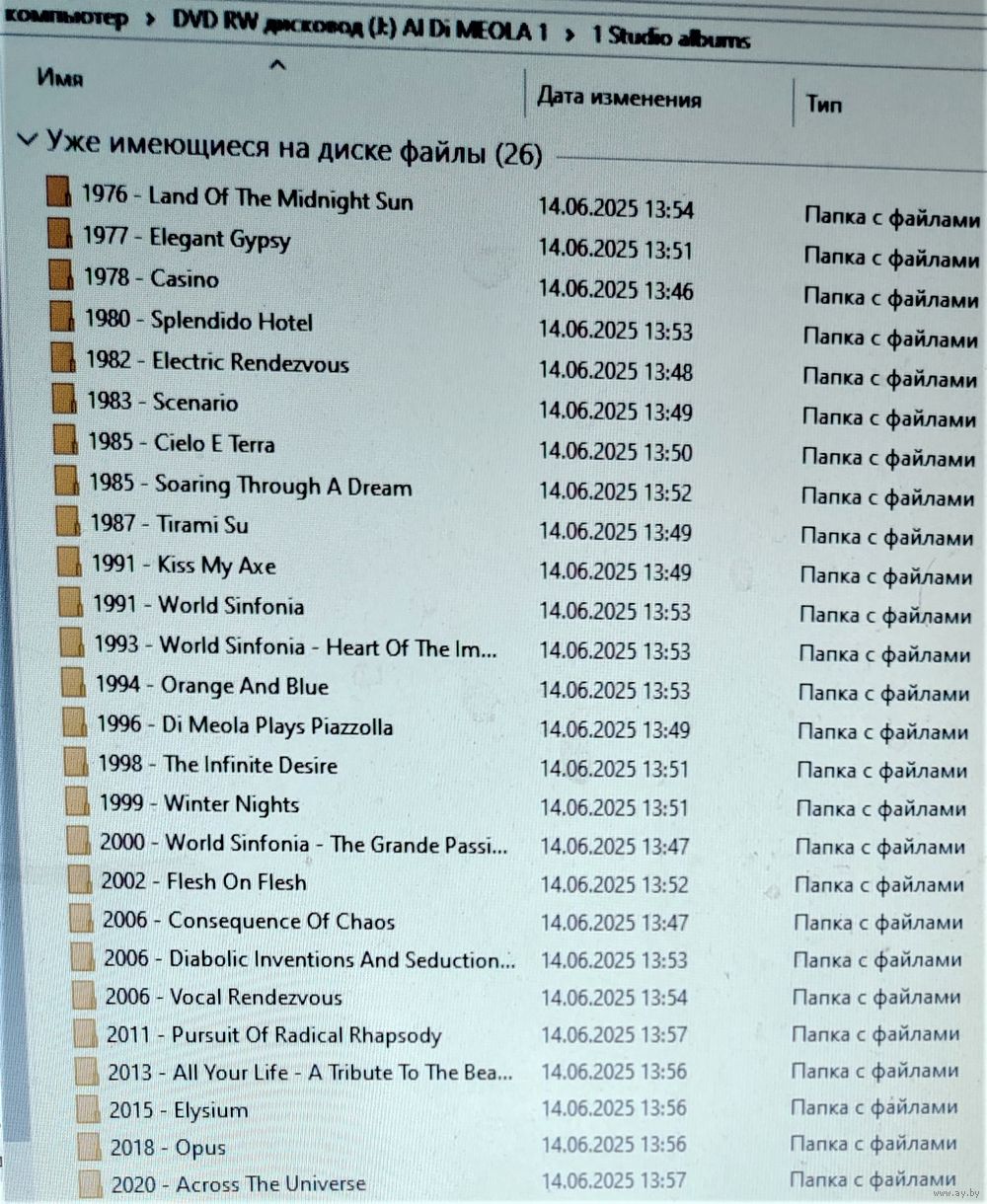Select the 1978 - Casino folder icon

[x=61, y=275]
